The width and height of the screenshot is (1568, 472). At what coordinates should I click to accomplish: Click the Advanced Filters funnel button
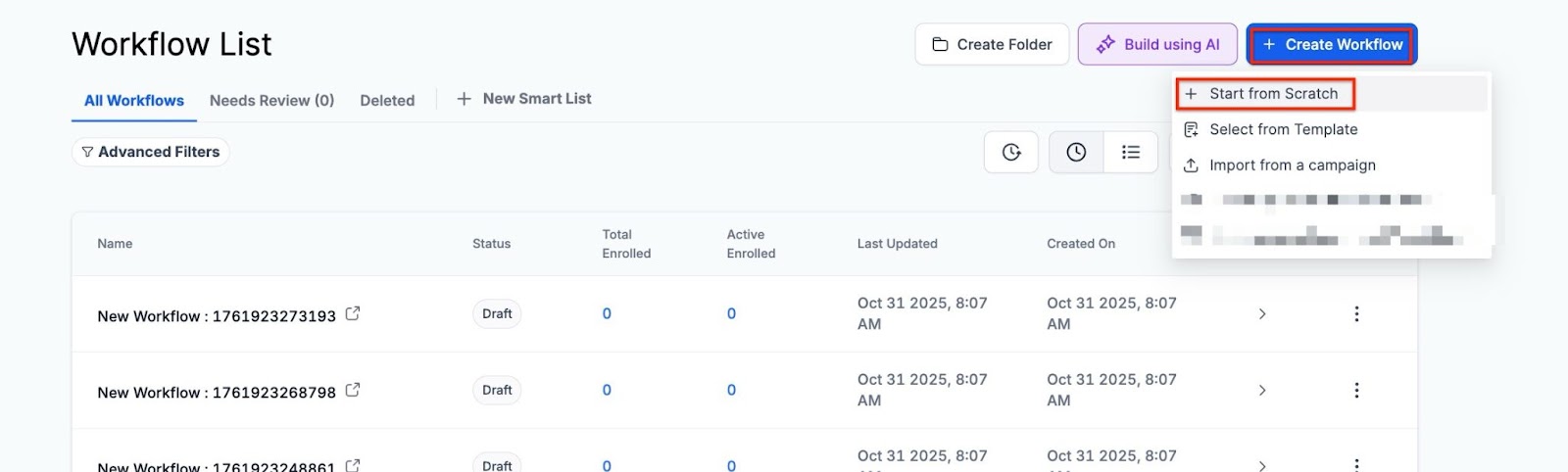(x=151, y=152)
